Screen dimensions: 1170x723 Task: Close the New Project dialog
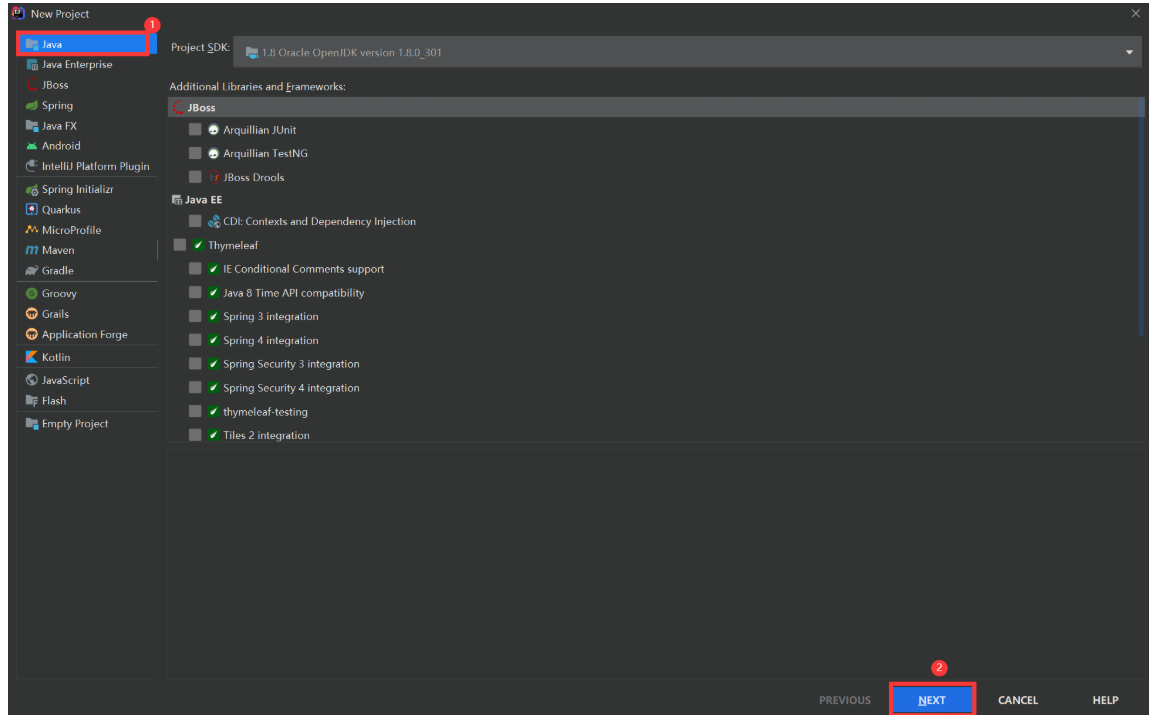click(x=1136, y=14)
